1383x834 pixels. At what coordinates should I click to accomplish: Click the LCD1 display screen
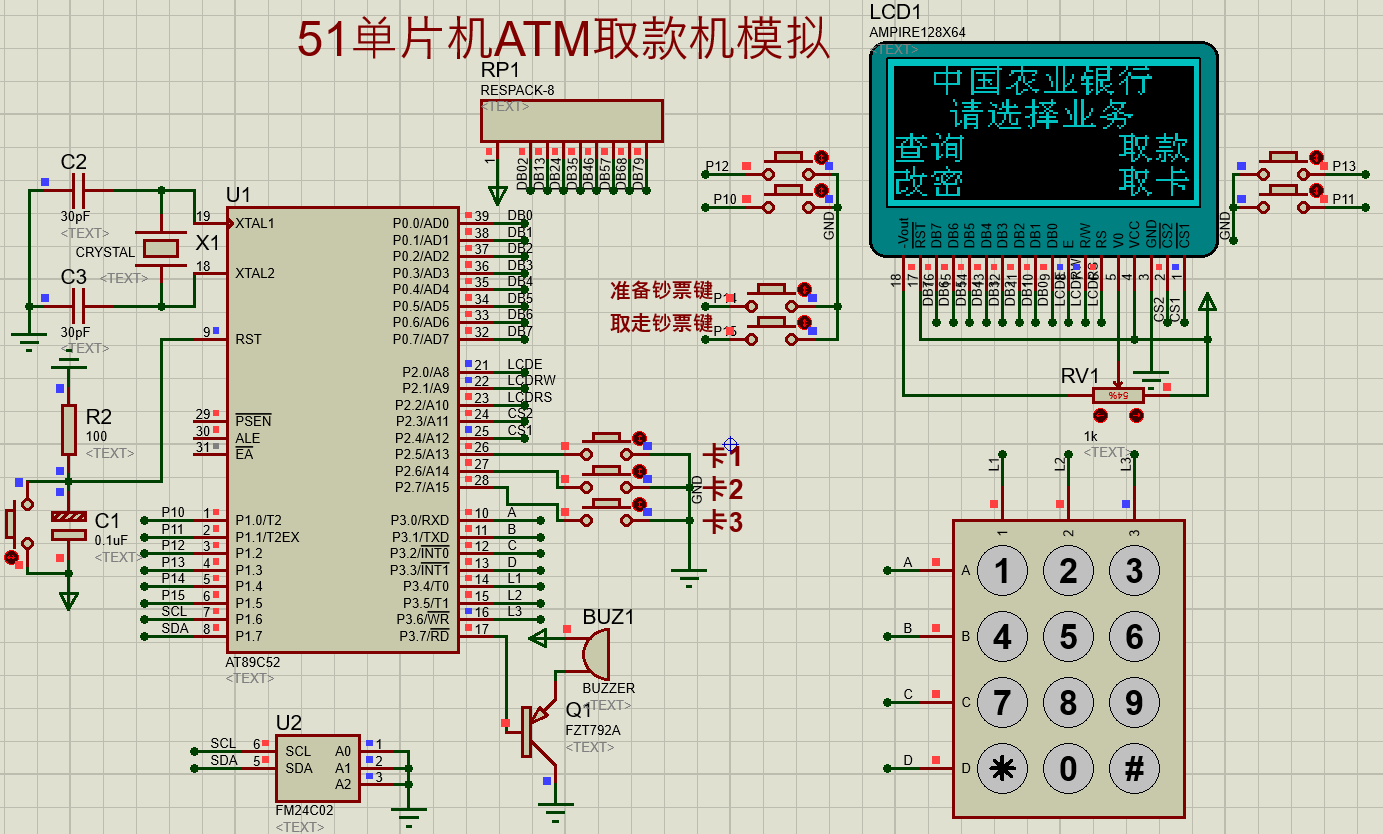[1042, 131]
